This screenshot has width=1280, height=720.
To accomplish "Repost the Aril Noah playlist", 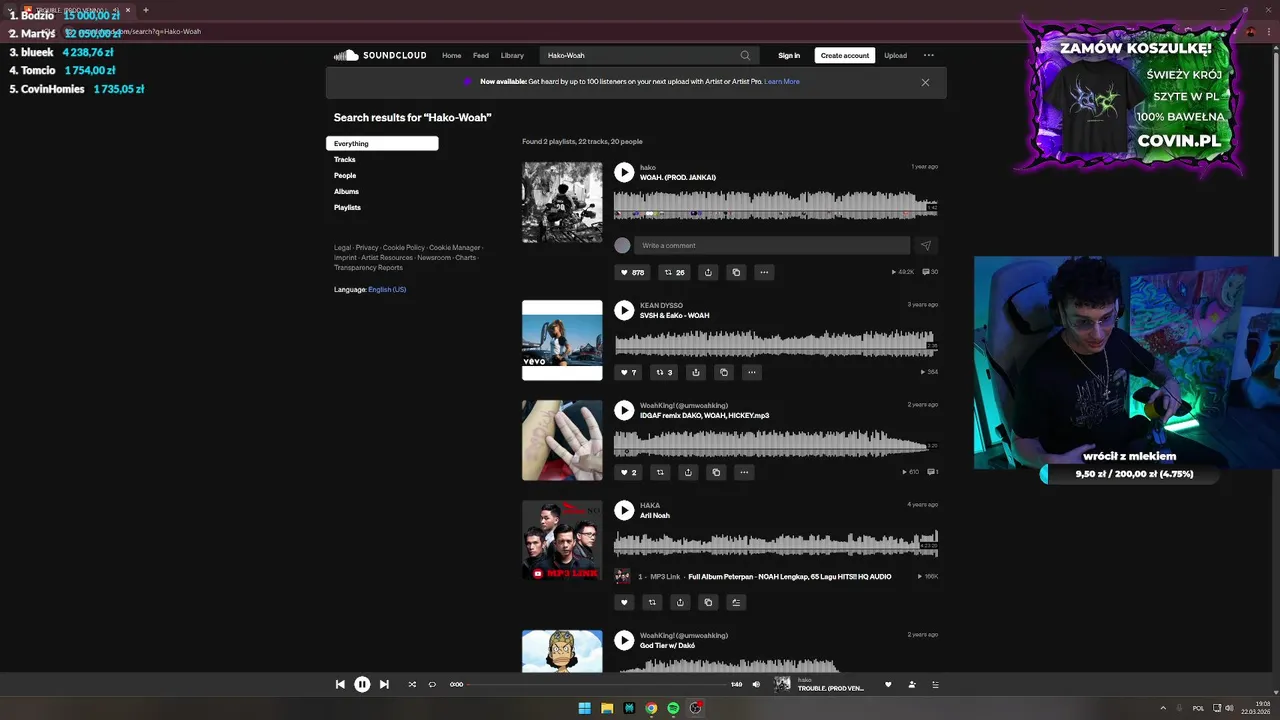I will [x=653, y=602].
